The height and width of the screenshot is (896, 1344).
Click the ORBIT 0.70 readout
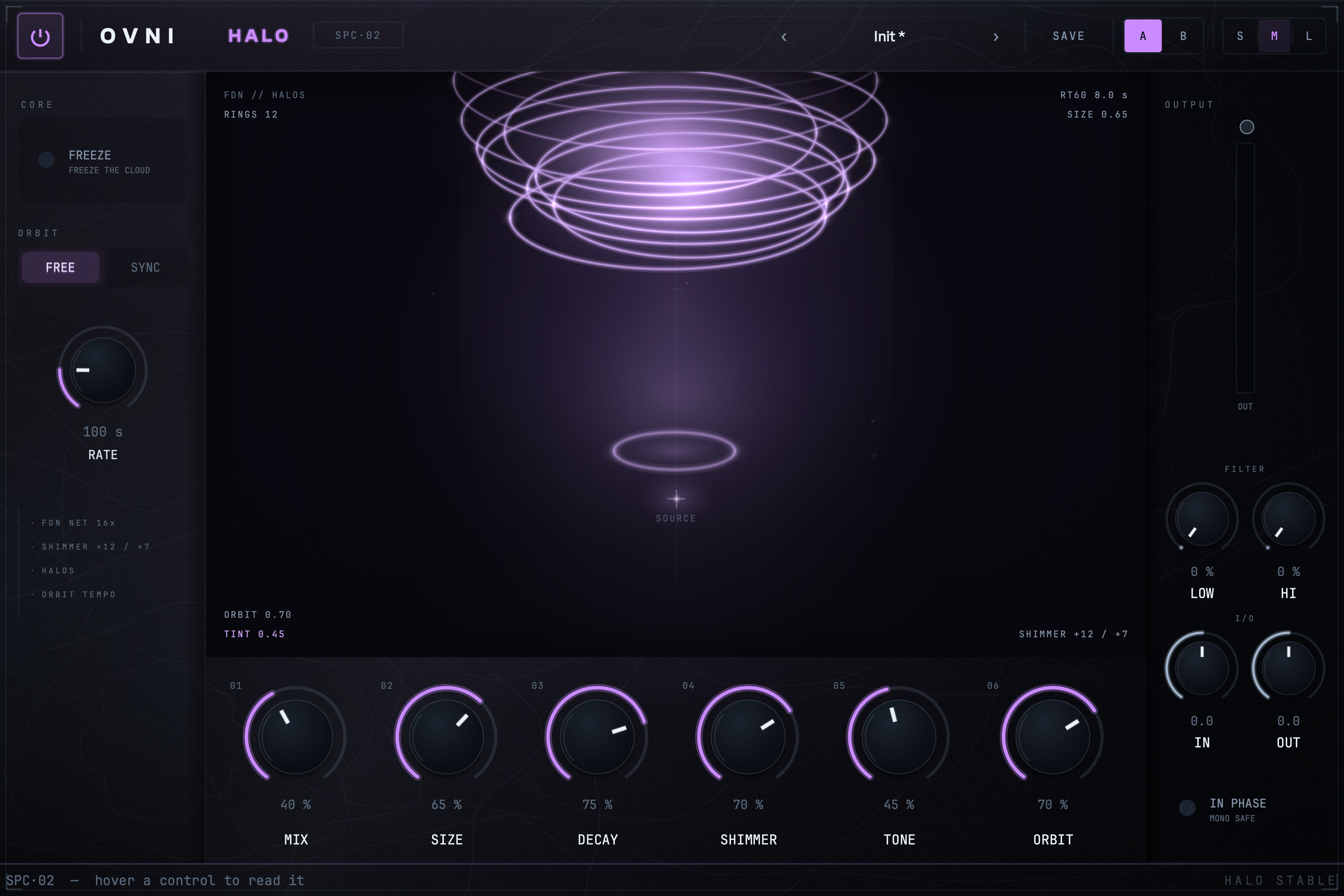pos(258,615)
